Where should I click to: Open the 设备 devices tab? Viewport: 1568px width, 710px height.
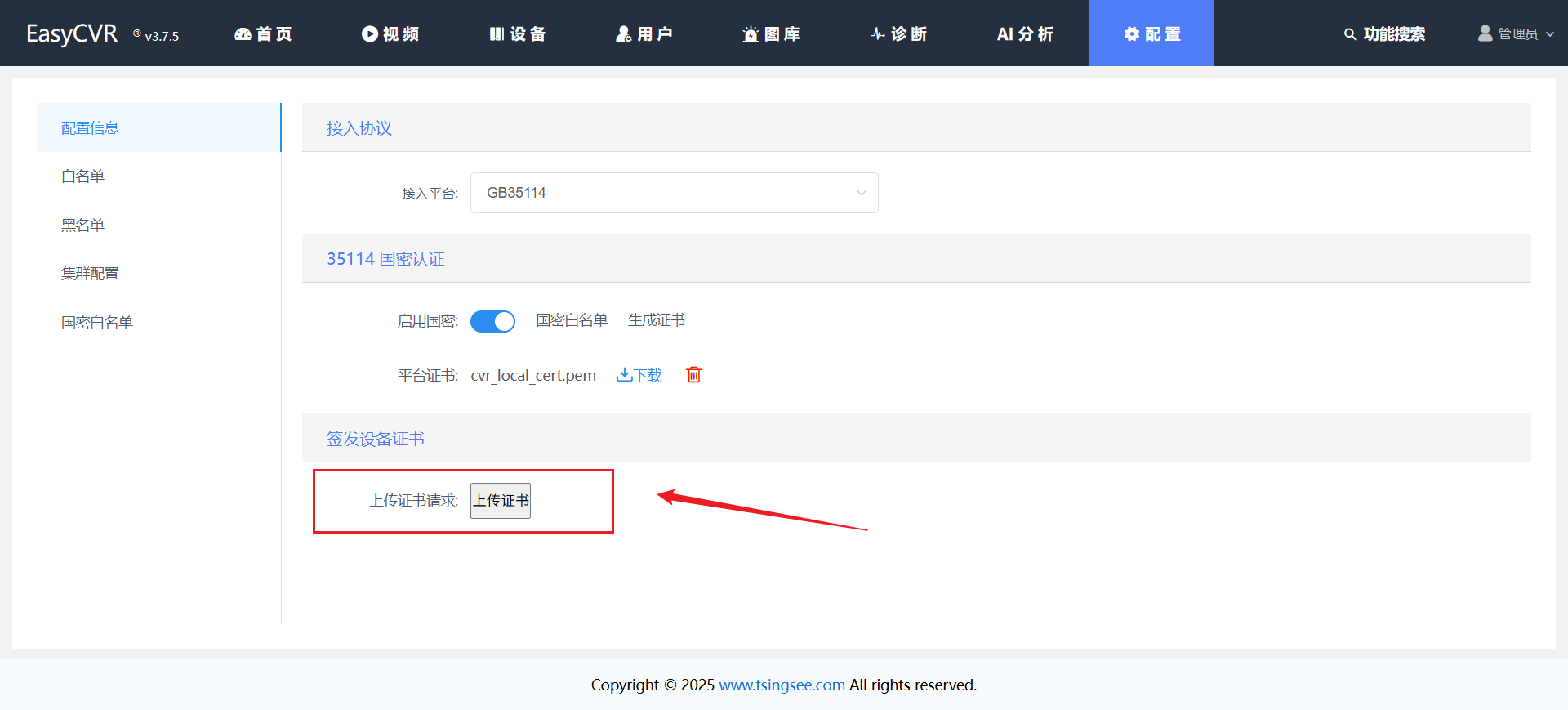coord(518,33)
